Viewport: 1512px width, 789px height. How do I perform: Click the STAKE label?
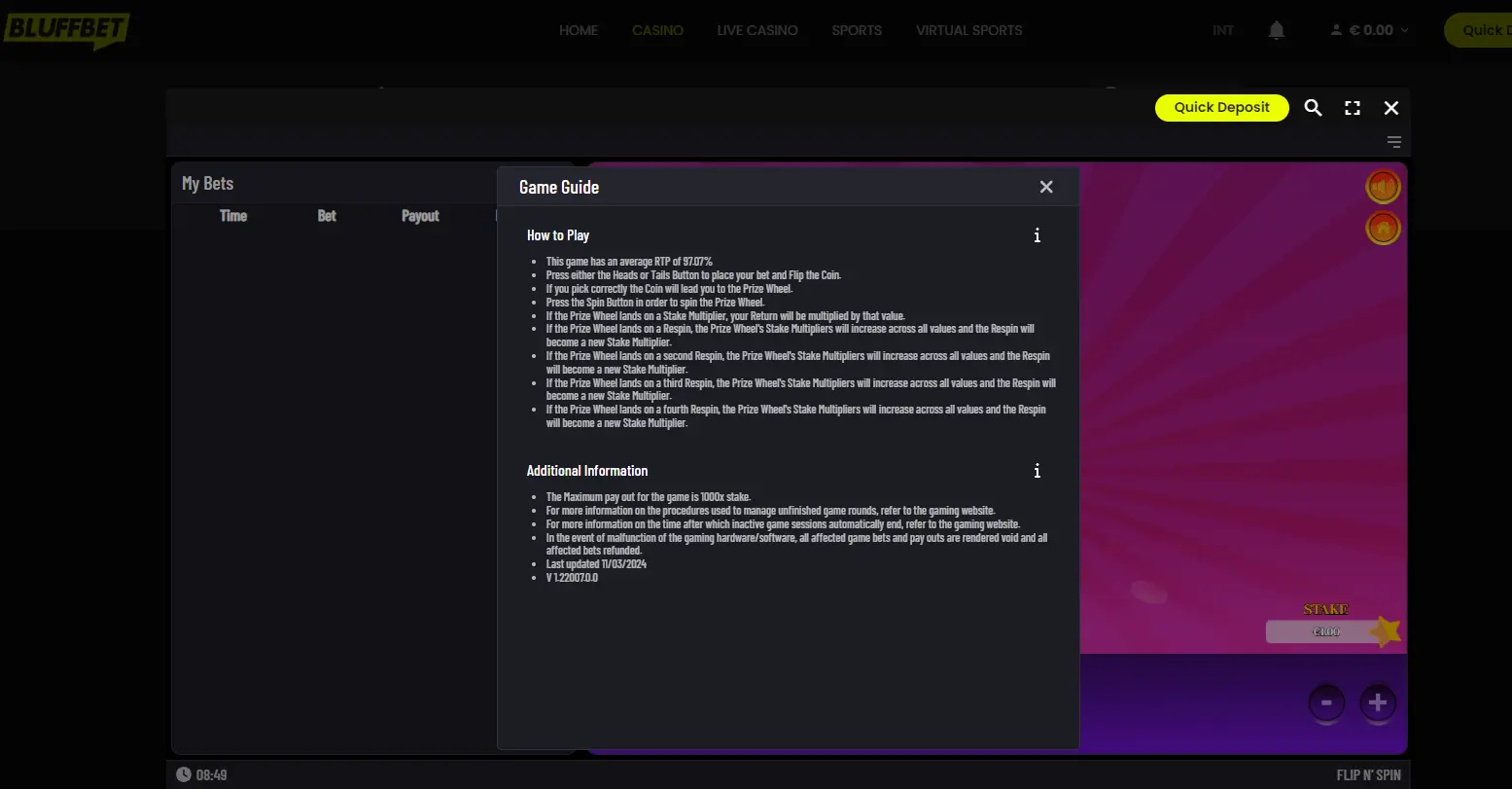[x=1325, y=609]
